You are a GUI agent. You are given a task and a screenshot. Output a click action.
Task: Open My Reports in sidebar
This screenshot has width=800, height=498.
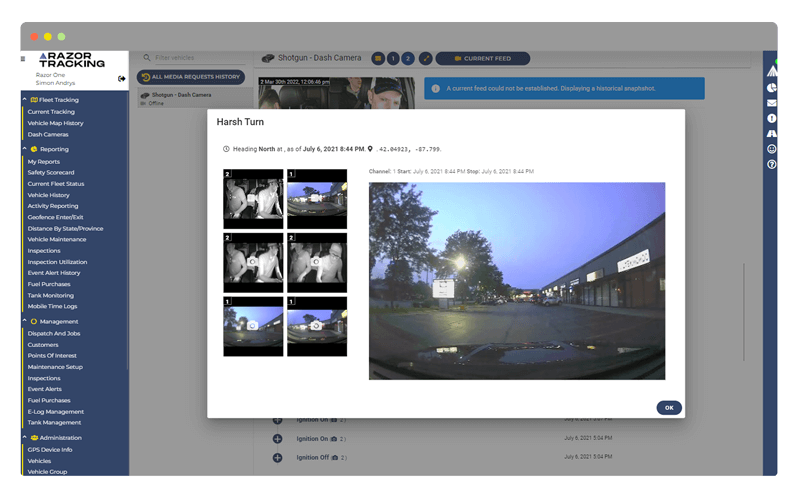(x=43, y=162)
